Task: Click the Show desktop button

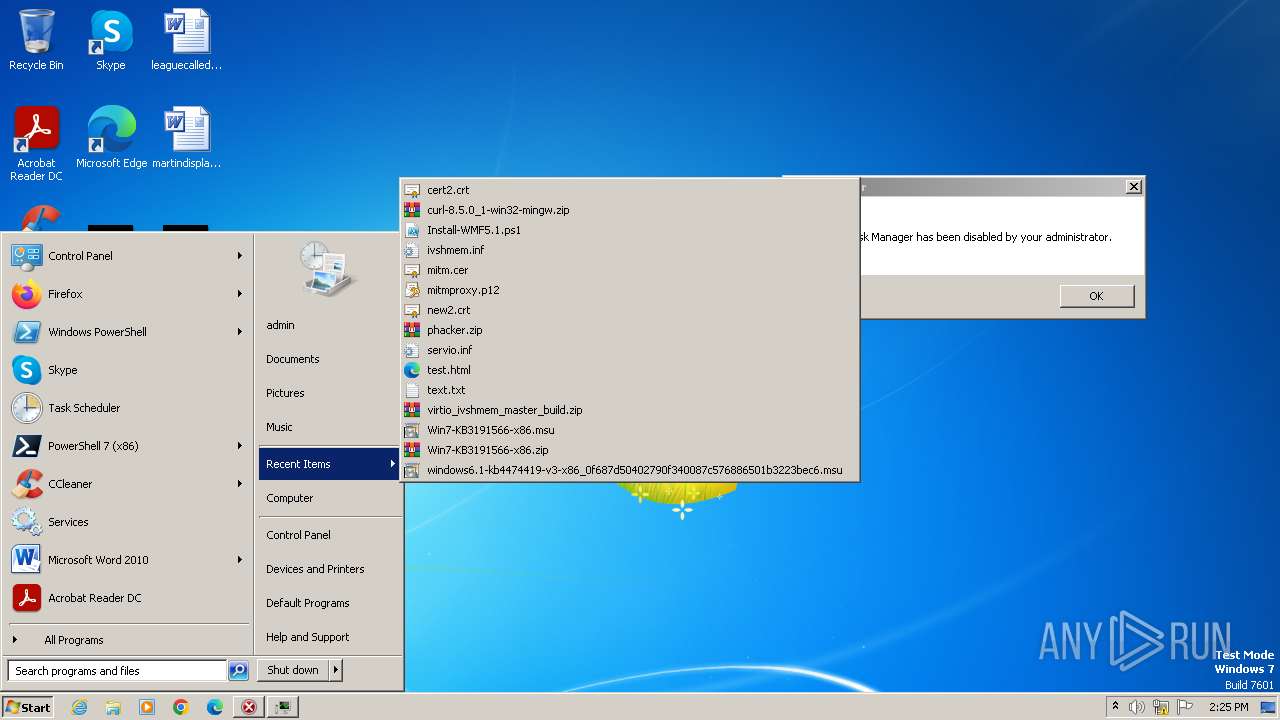Action: [1269, 707]
